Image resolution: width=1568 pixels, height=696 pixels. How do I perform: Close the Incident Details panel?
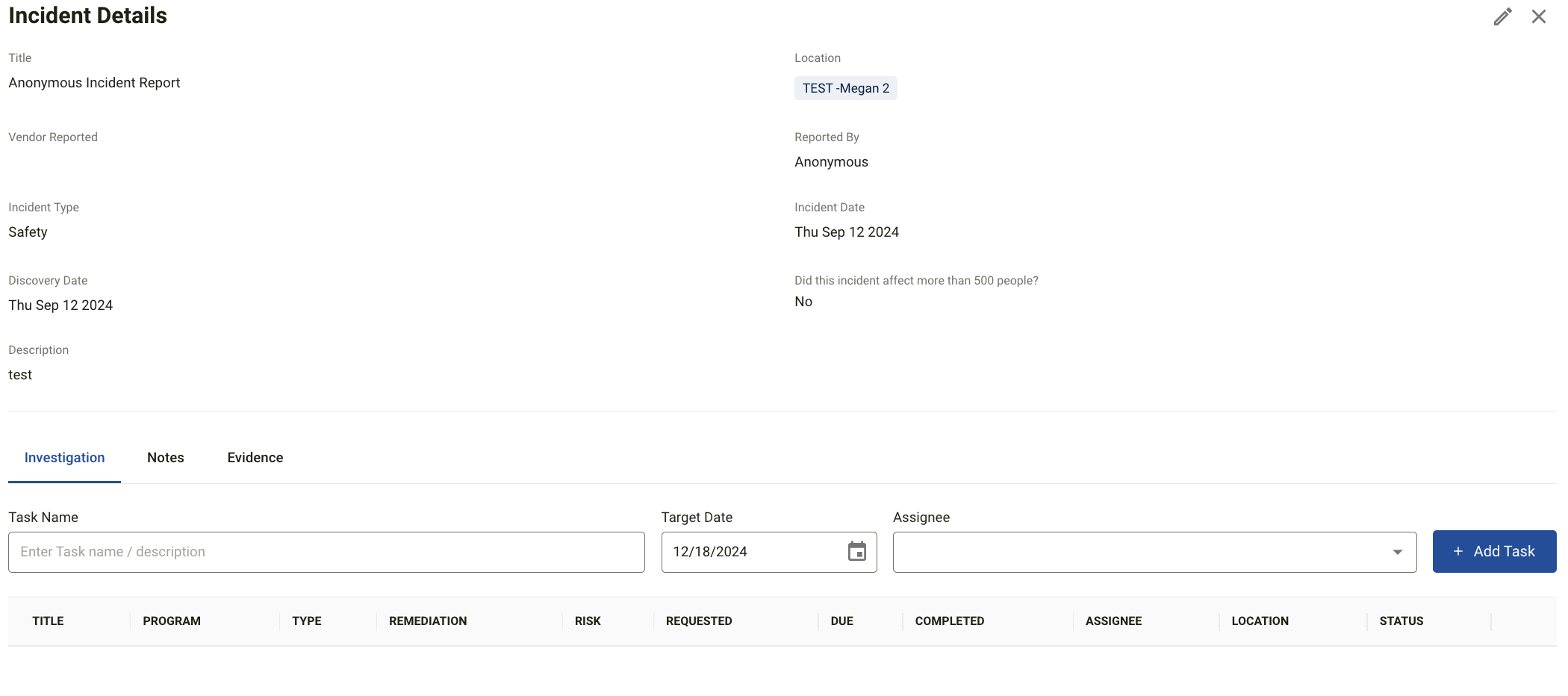click(1538, 16)
